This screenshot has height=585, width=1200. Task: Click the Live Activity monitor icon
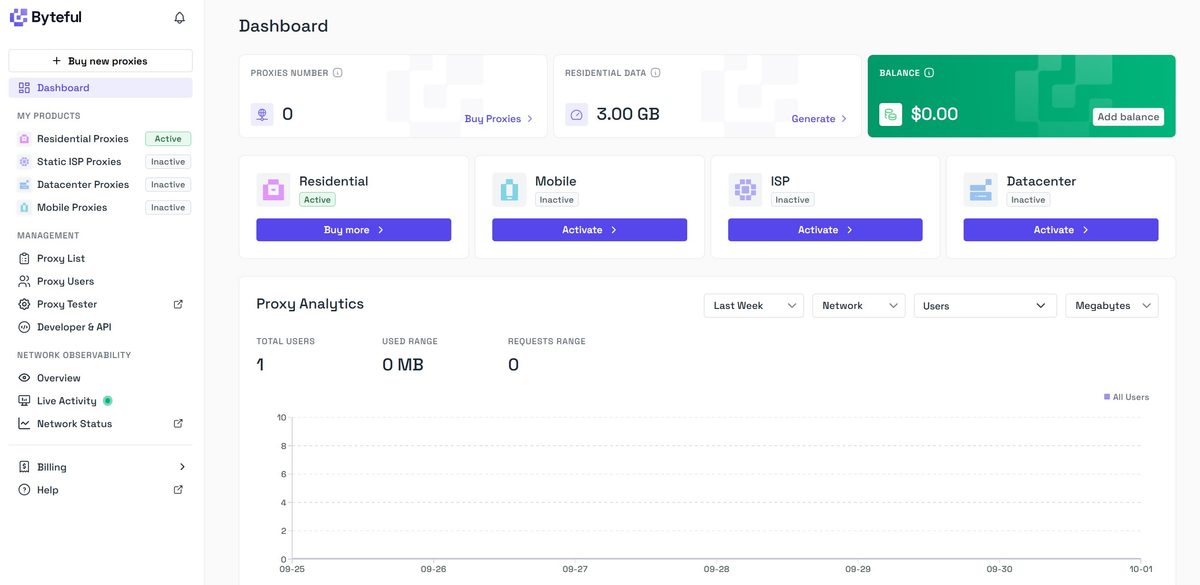coord(25,401)
